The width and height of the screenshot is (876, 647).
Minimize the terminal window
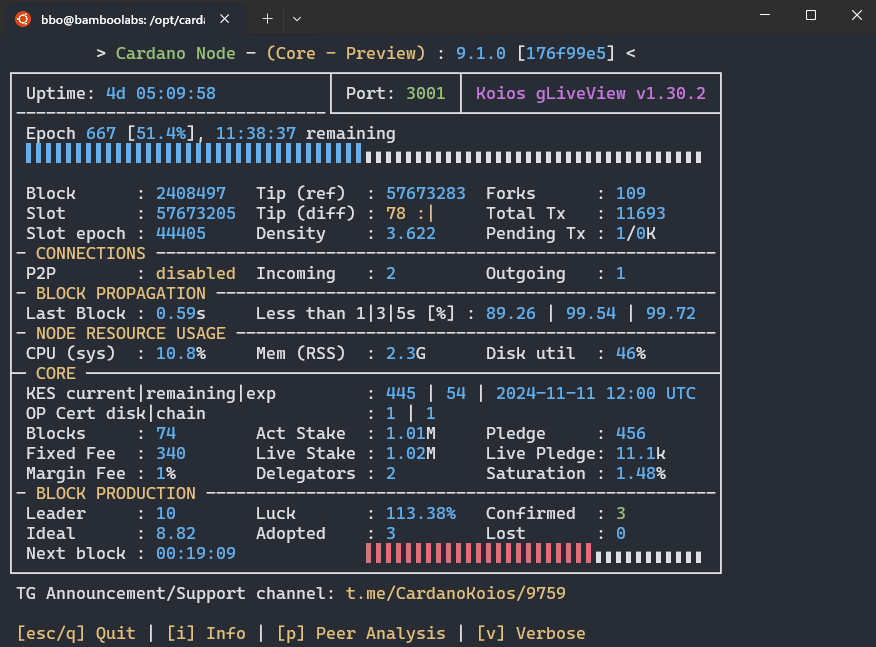(765, 15)
